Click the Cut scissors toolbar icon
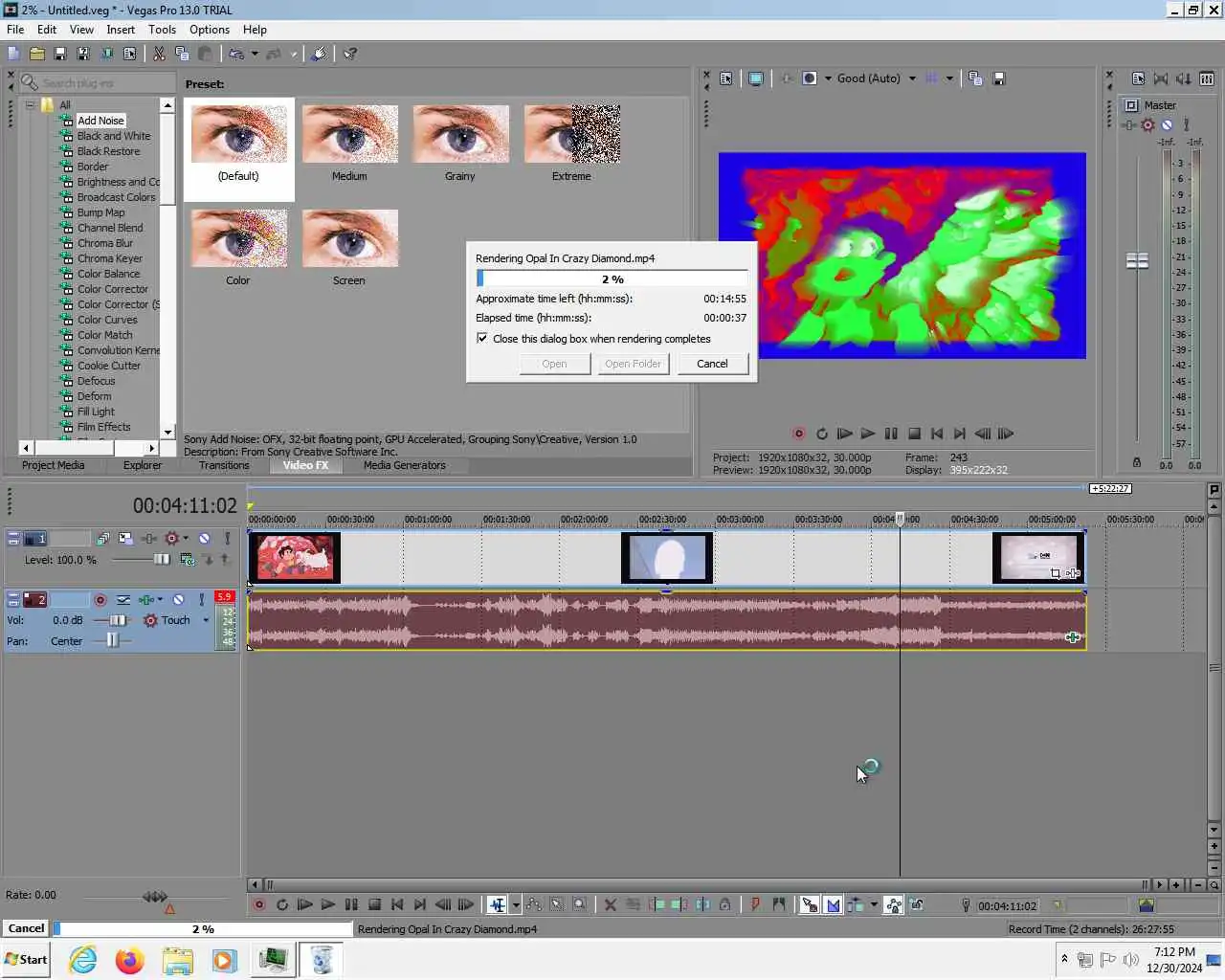The image size is (1225, 980). 159,54
